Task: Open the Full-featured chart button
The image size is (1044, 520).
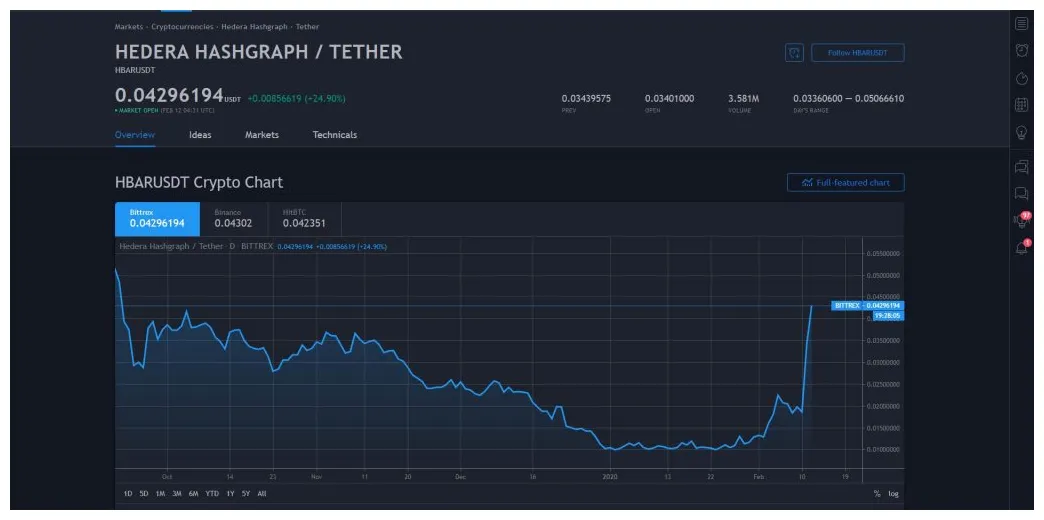Action: point(845,183)
